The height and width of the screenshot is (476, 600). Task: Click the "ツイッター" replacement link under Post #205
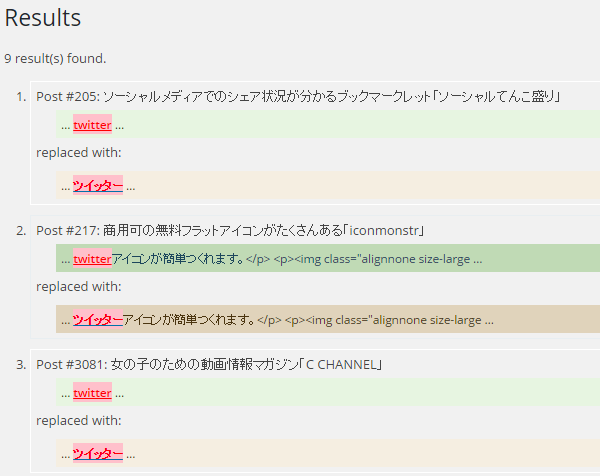[98, 186]
